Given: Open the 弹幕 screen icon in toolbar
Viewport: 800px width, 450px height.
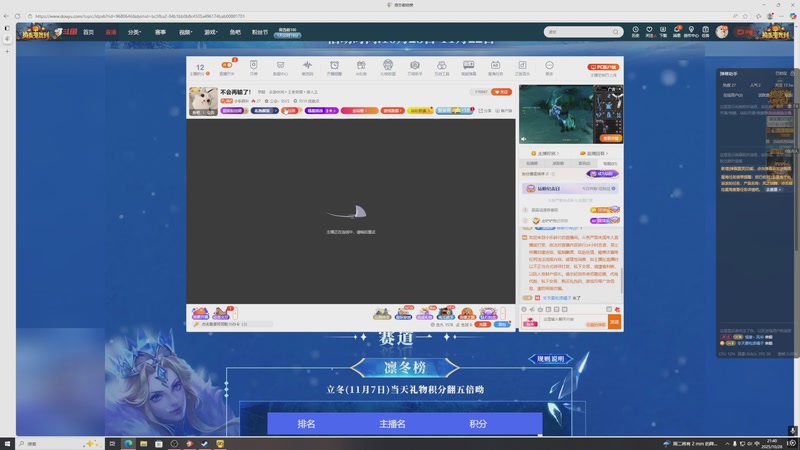Looking at the screenshot, I should click(468, 65).
